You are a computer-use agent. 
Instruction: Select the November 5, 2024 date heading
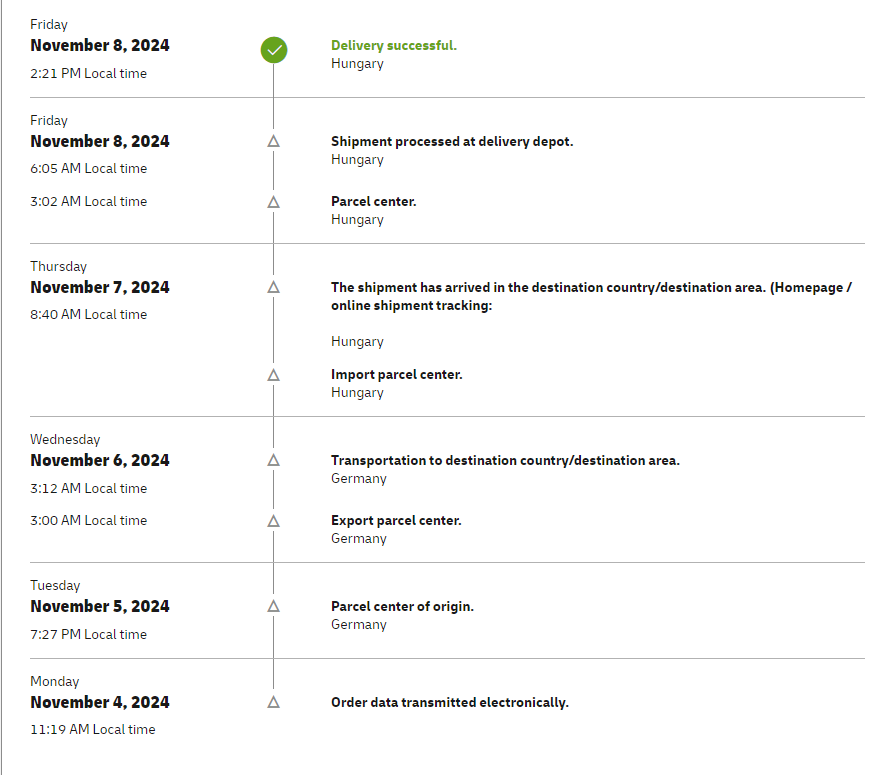[x=100, y=606]
